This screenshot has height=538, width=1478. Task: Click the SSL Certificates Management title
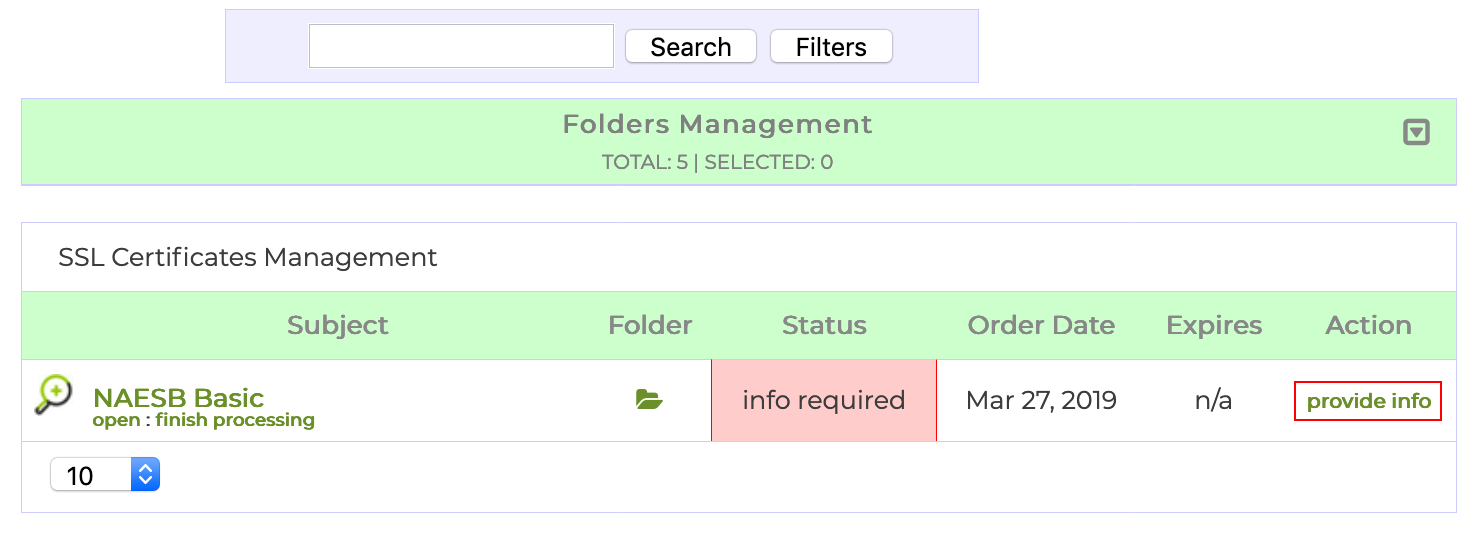(x=248, y=257)
